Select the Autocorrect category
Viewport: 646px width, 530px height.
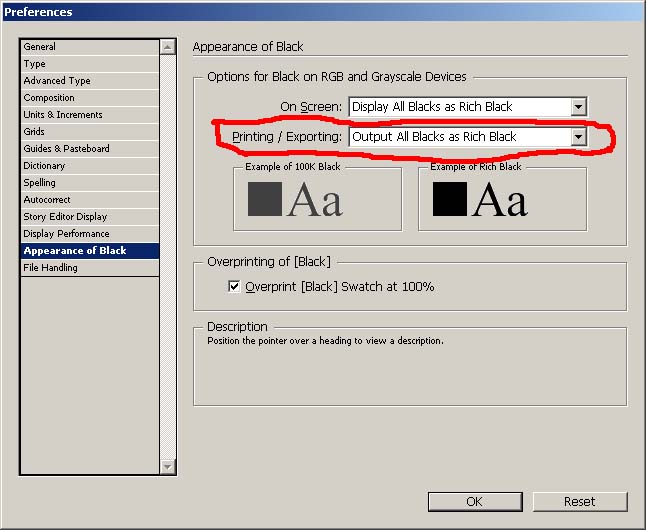pyautogui.click(x=90, y=199)
